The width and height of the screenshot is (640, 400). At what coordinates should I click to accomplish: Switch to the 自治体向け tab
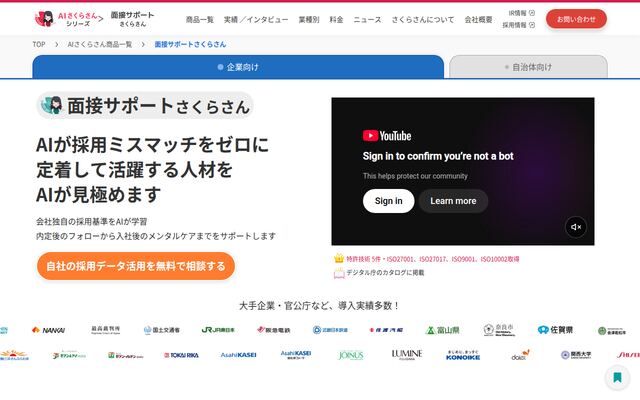(x=528, y=67)
